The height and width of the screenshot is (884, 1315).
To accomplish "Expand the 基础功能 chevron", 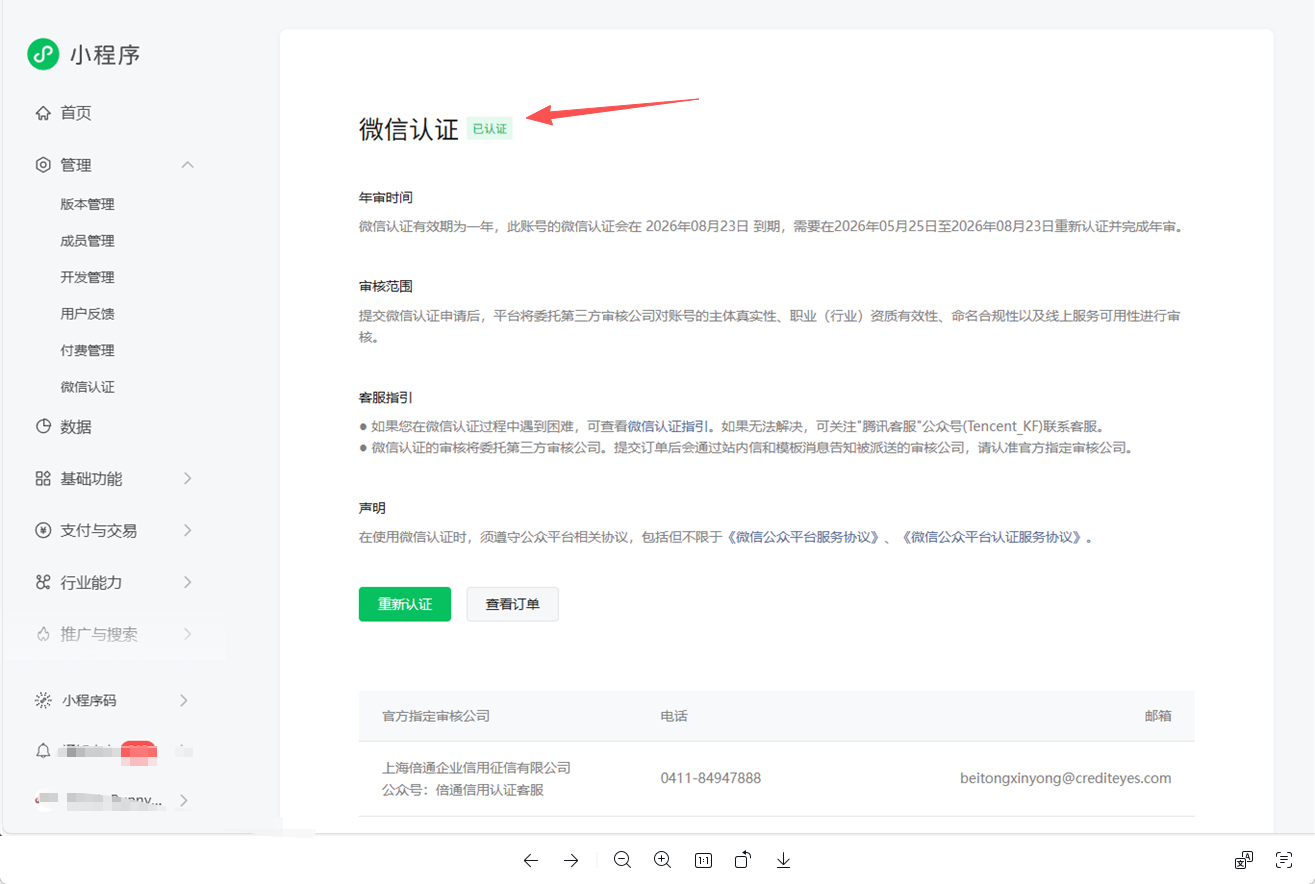I will pyautogui.click(x=187, y=479).
